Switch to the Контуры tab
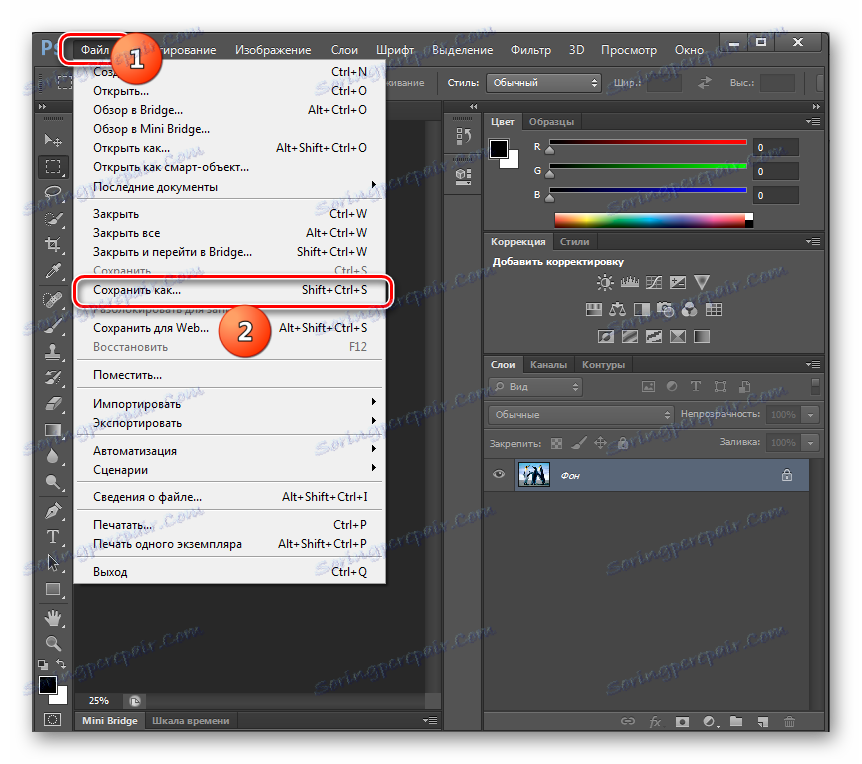Viewport: 862px width, 764px height. [x=604, y=364]
